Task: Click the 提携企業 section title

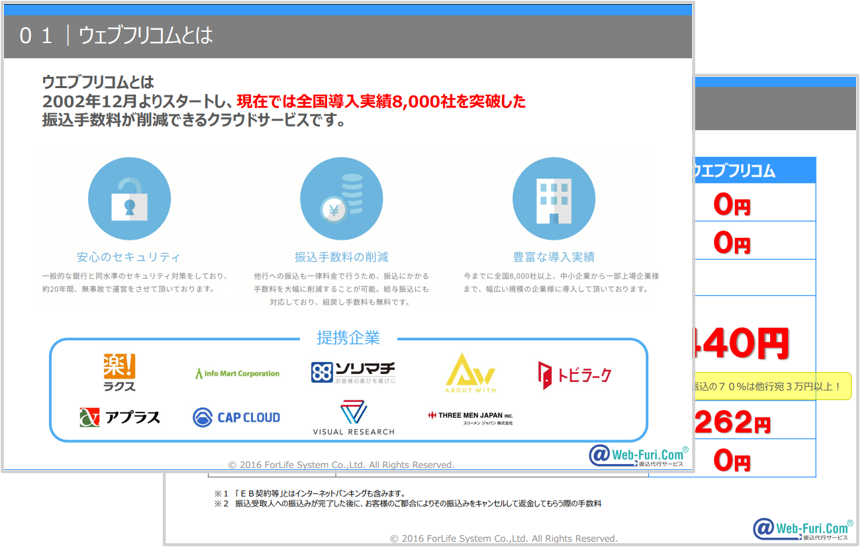Action: (348, 338)
